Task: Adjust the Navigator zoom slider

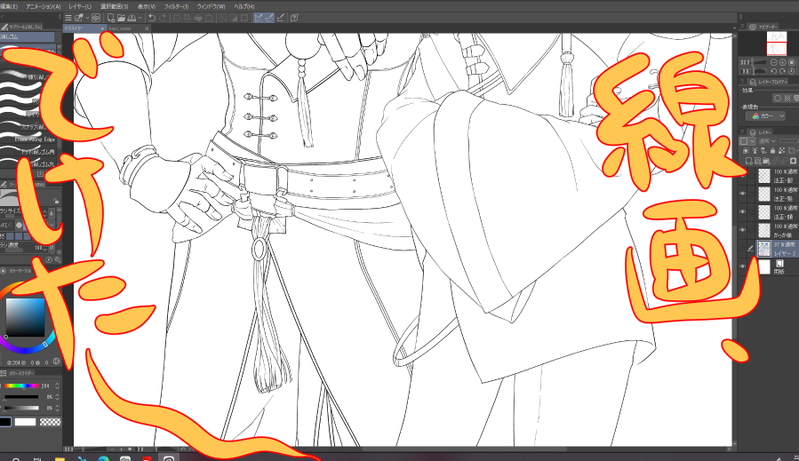Action: pyautogui.click(x=759, y=62)
